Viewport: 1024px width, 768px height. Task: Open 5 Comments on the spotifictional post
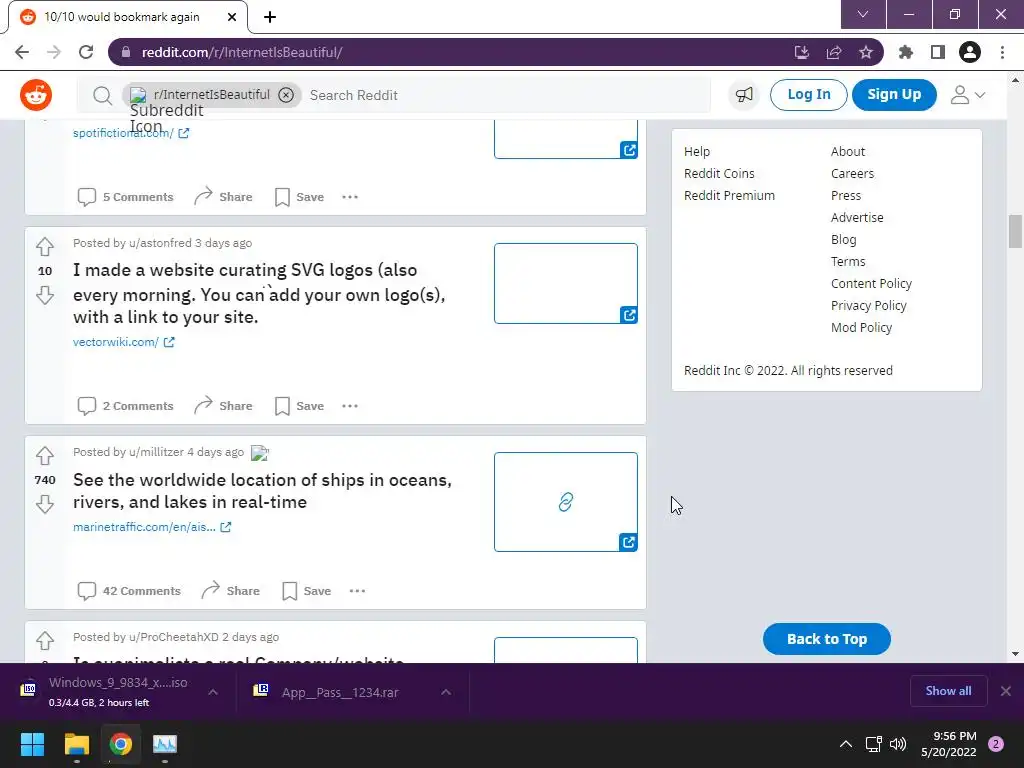click(125, 197)
